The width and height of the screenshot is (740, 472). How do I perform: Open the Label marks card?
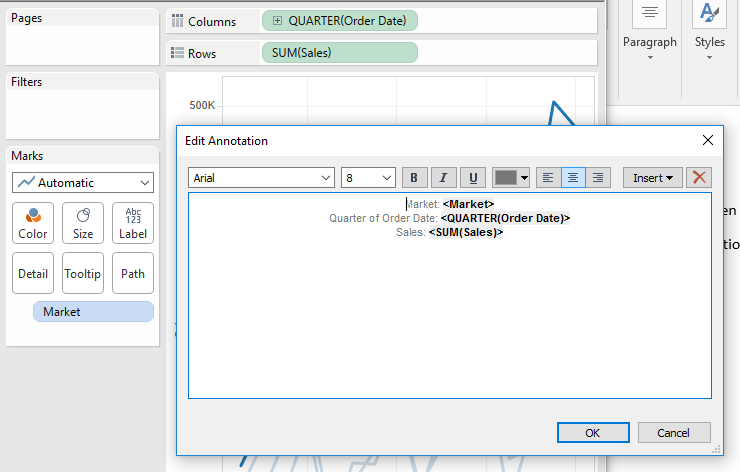coord(133,223)
